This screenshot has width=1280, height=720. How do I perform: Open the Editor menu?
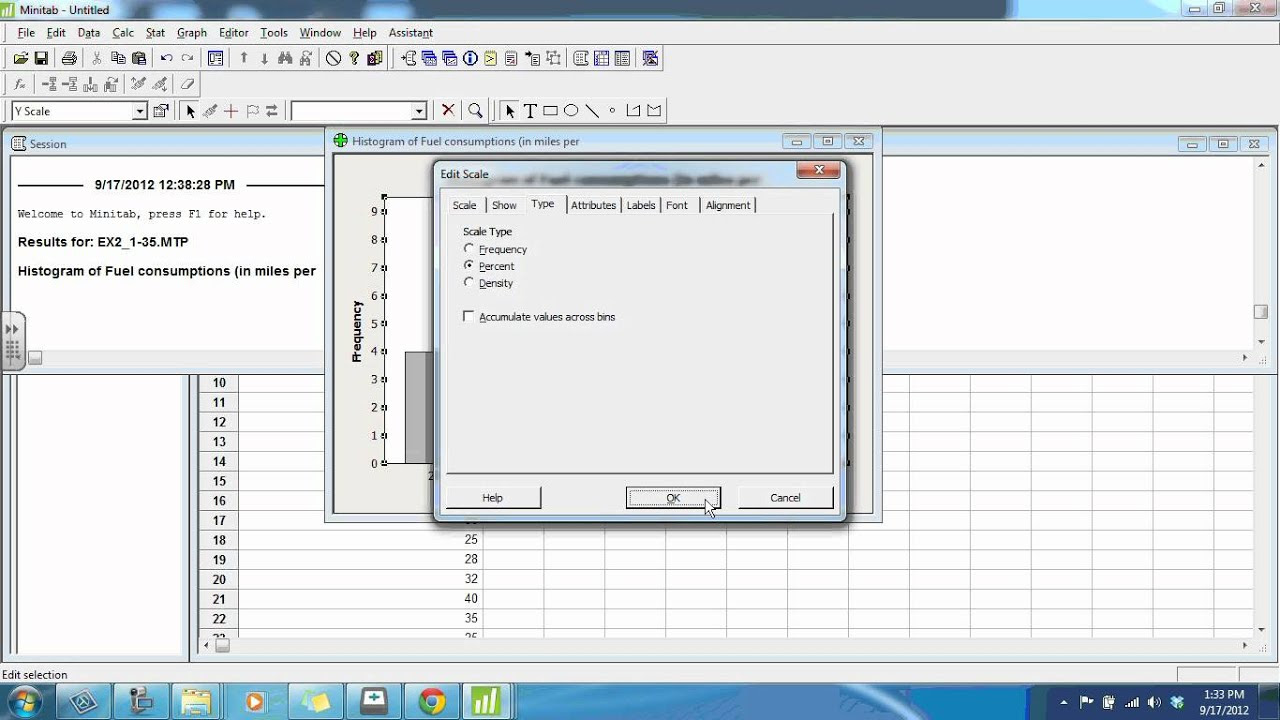[x=233, y=33]
